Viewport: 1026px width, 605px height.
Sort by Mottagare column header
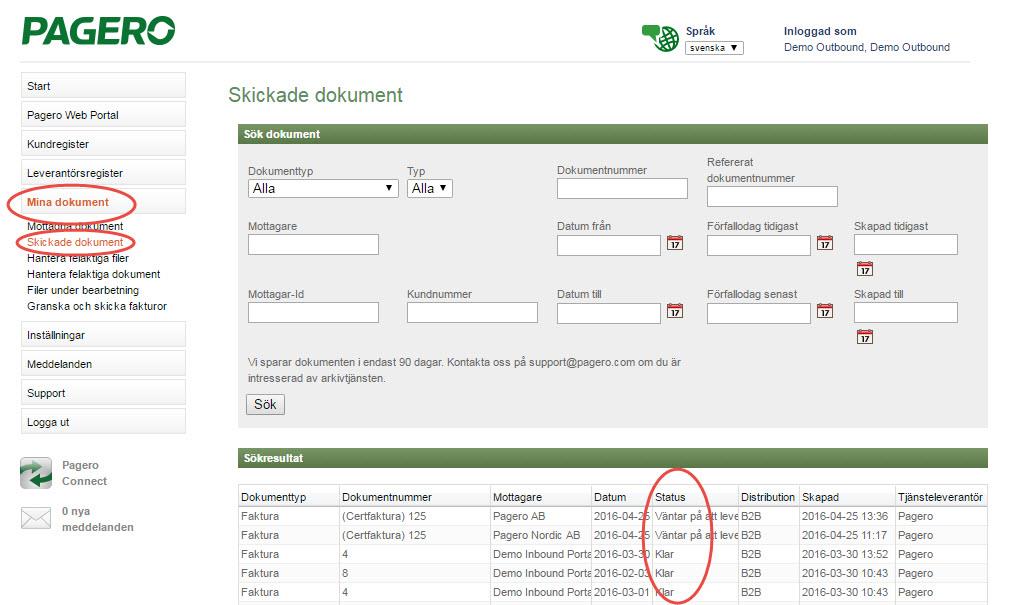pos(540,497)
